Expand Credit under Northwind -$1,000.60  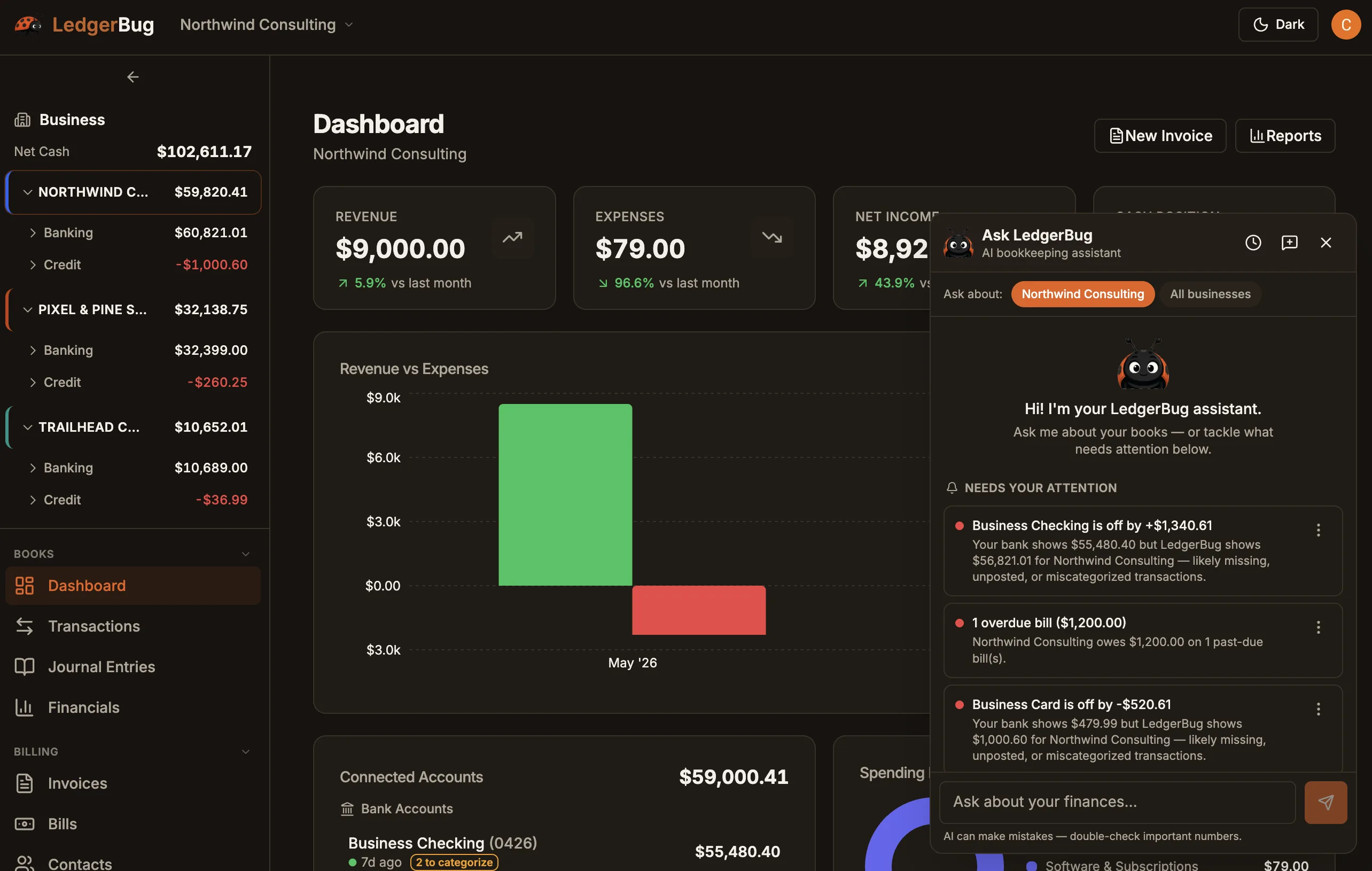[33, 265]
